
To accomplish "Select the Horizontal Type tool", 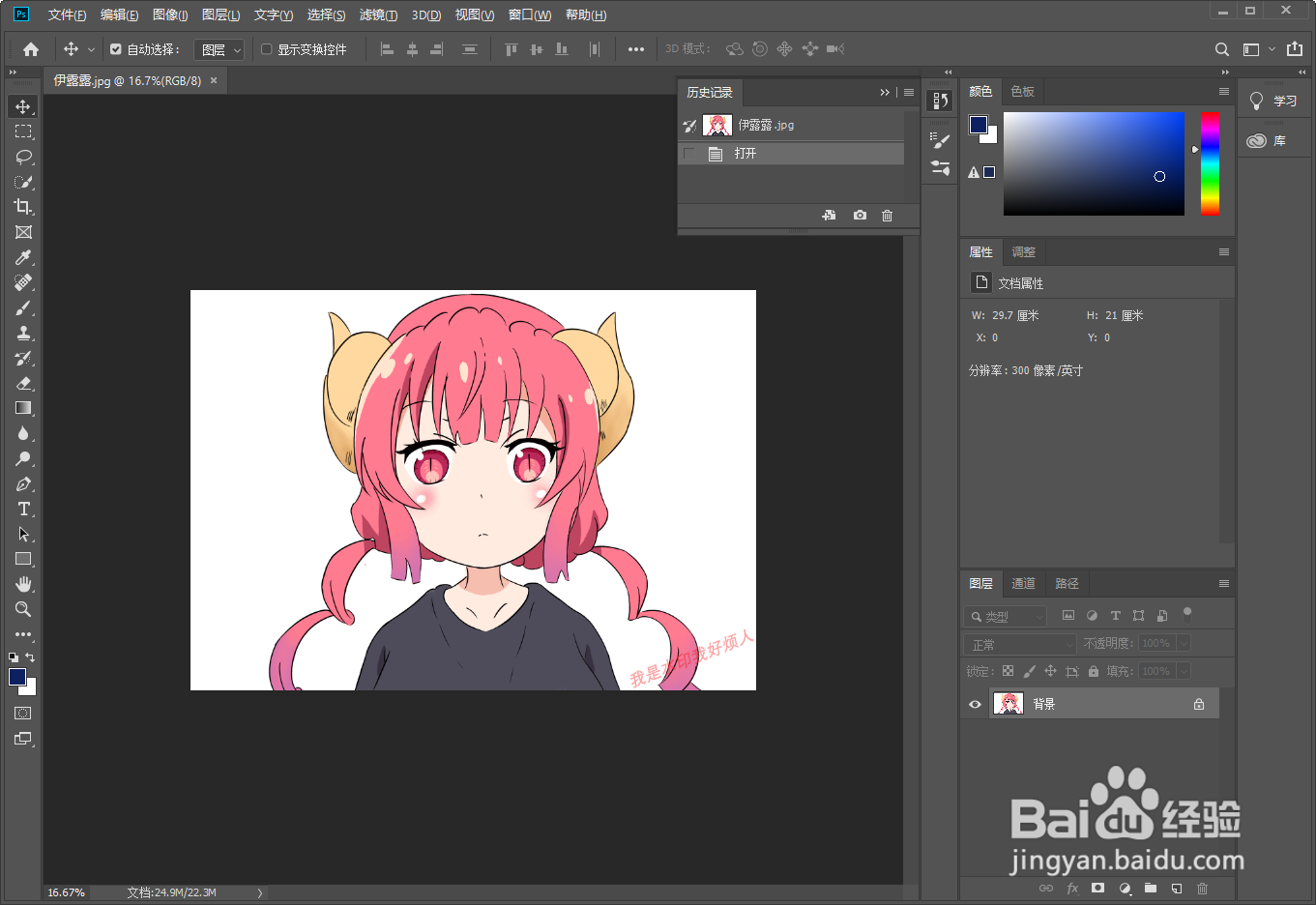I will (x=23, y=509).
